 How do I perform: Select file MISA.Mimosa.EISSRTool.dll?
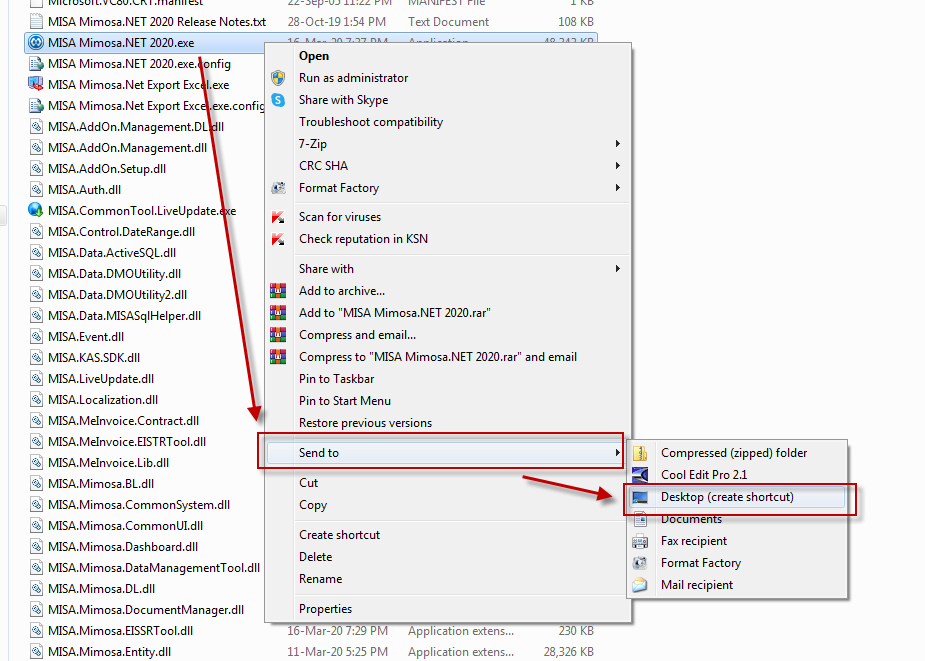(120, 630)
